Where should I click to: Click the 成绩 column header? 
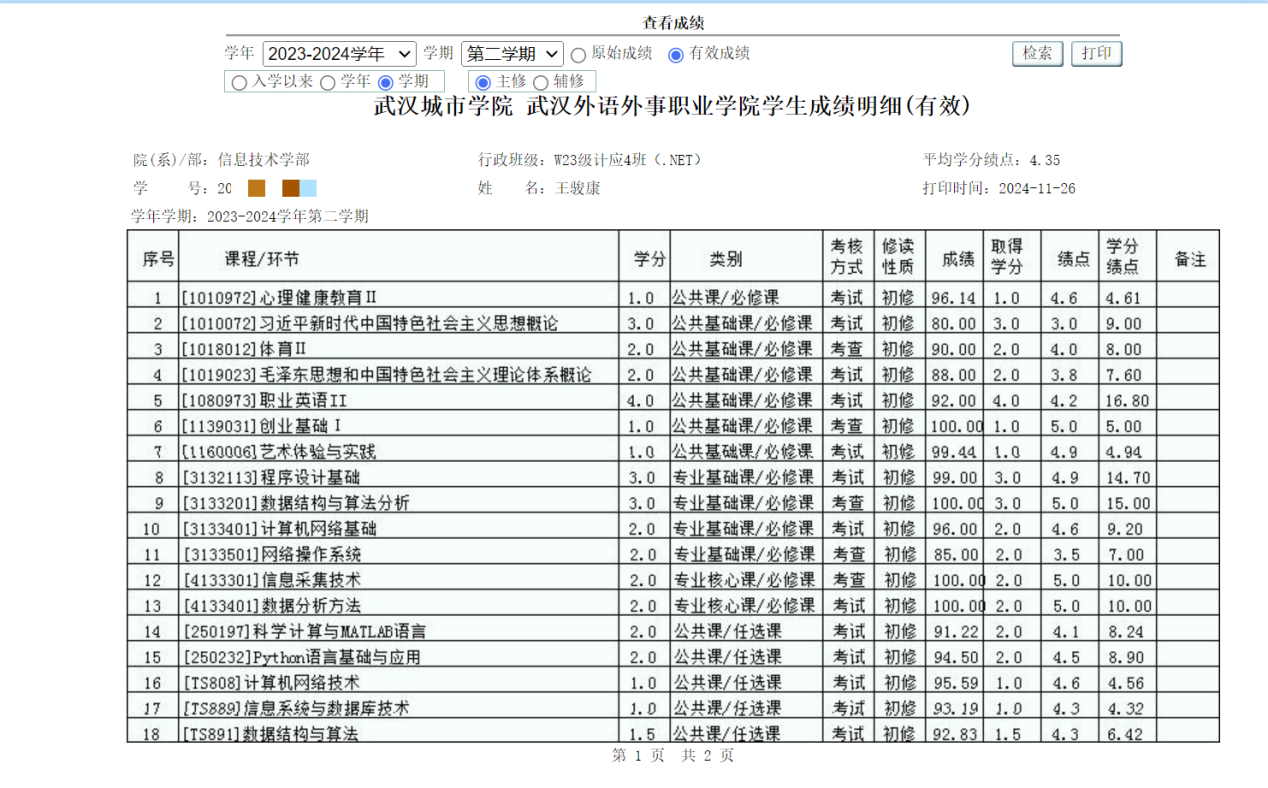click(x=957, y=259)
